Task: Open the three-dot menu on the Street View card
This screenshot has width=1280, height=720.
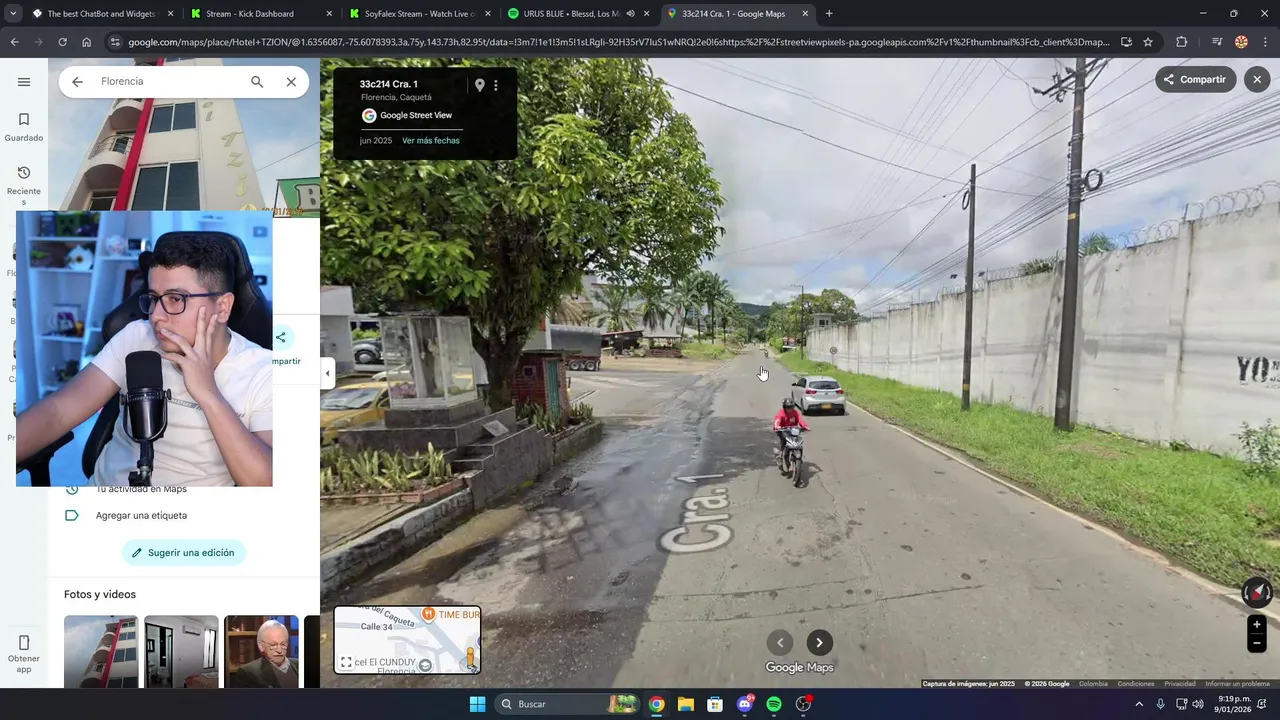Action: click(x=495, y=85)
